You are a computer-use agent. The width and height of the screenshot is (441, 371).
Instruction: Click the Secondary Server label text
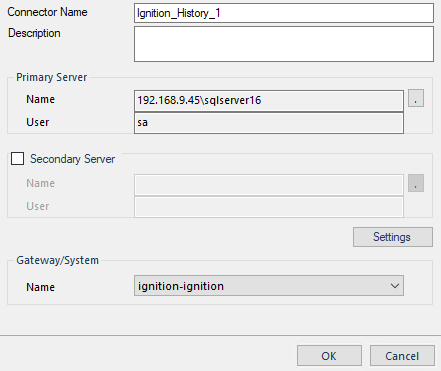(x=72, y=159)
